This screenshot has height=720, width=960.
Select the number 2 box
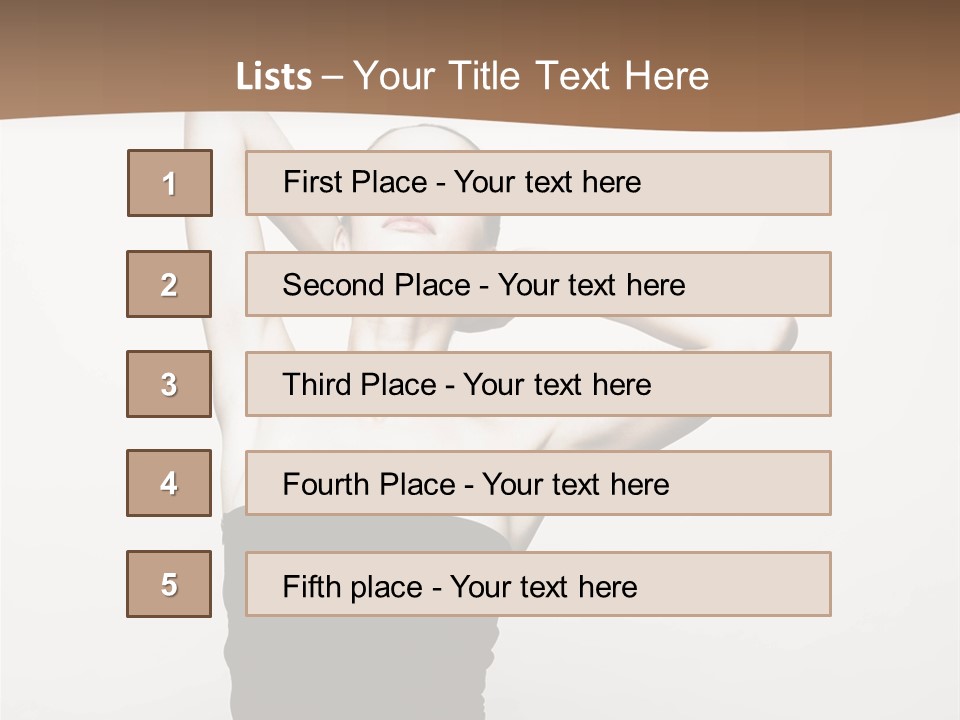click(x=169, y=284)
